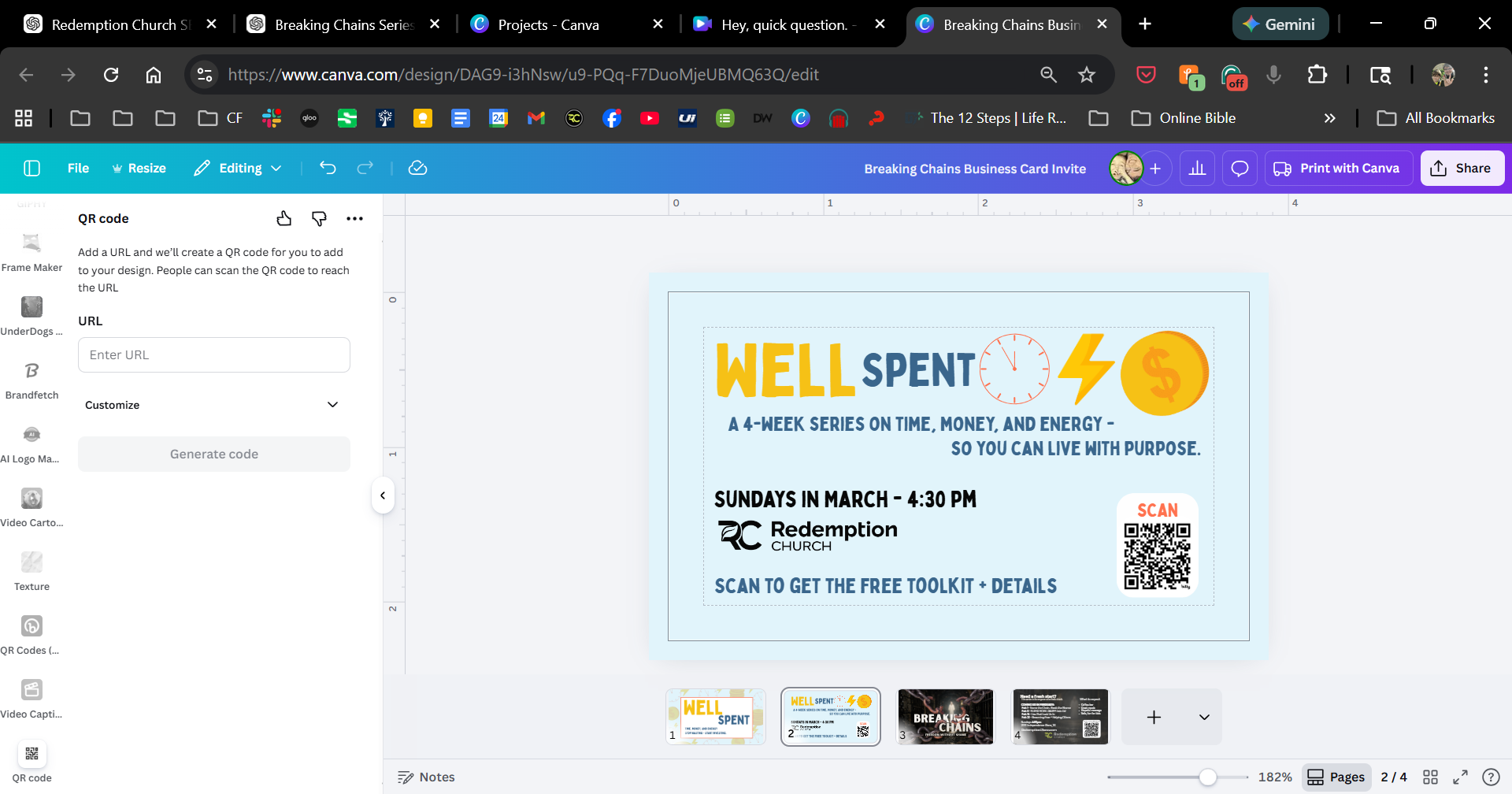Click the Redo arrow icon
The height and width of the screenshot is (794, 1512).
pos(365,168)
